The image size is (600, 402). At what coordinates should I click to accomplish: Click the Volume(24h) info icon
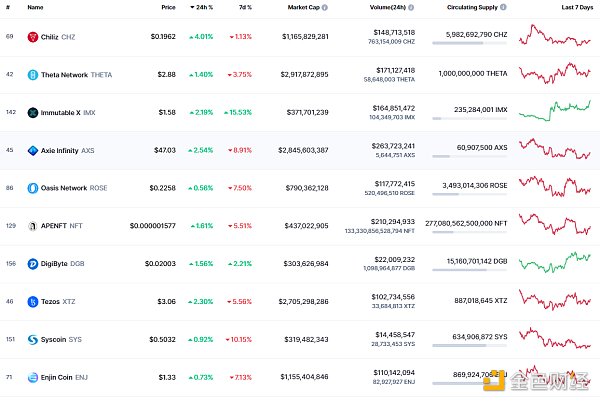(411, 7)
